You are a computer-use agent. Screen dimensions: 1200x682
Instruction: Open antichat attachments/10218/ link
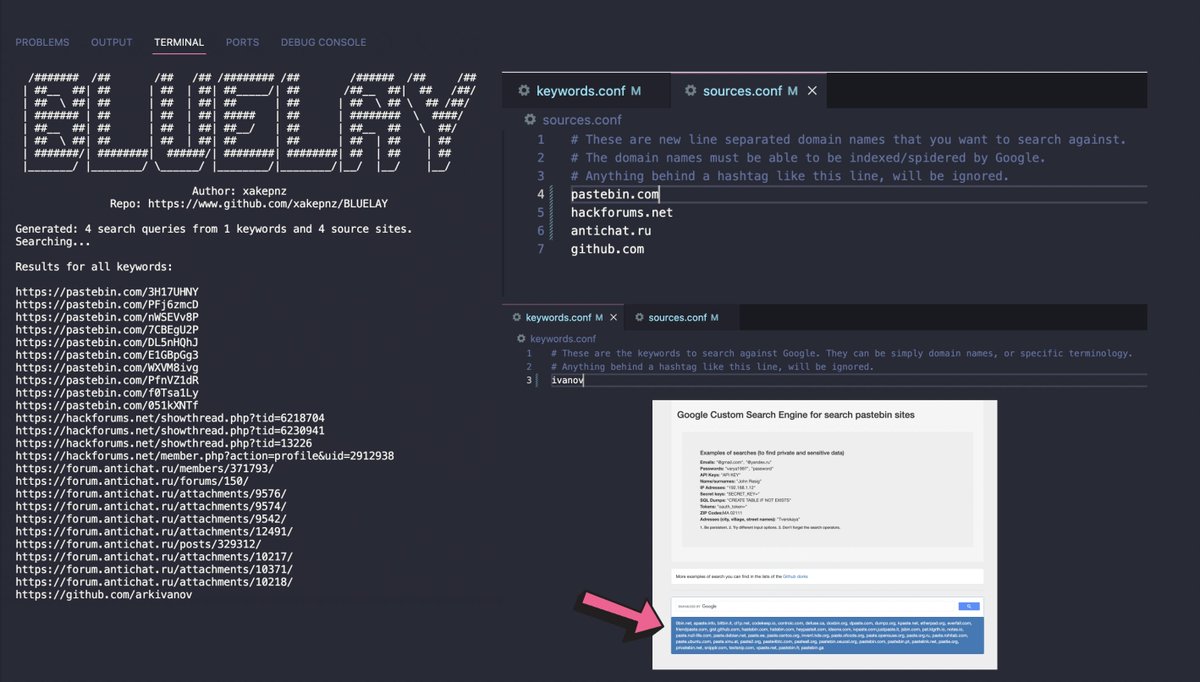pyautogui.click(x=154, y=582)
